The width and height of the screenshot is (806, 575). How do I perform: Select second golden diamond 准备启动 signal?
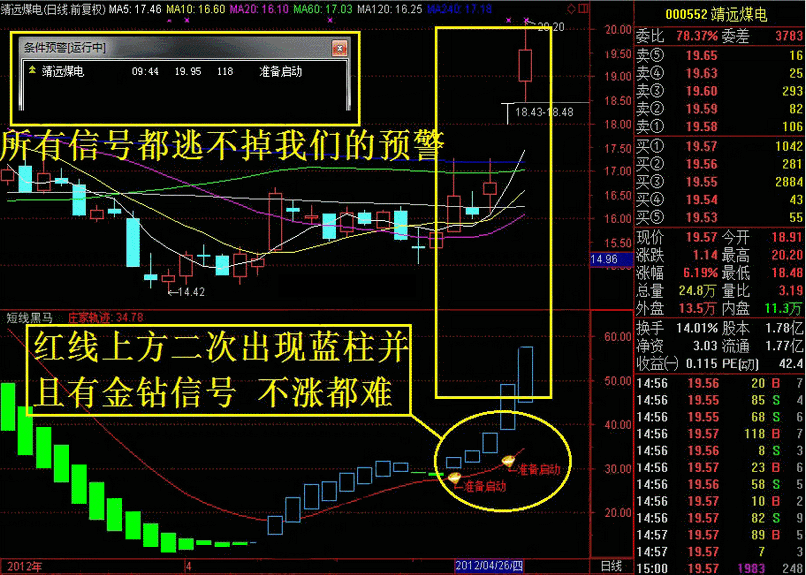(x=509, y=461)
